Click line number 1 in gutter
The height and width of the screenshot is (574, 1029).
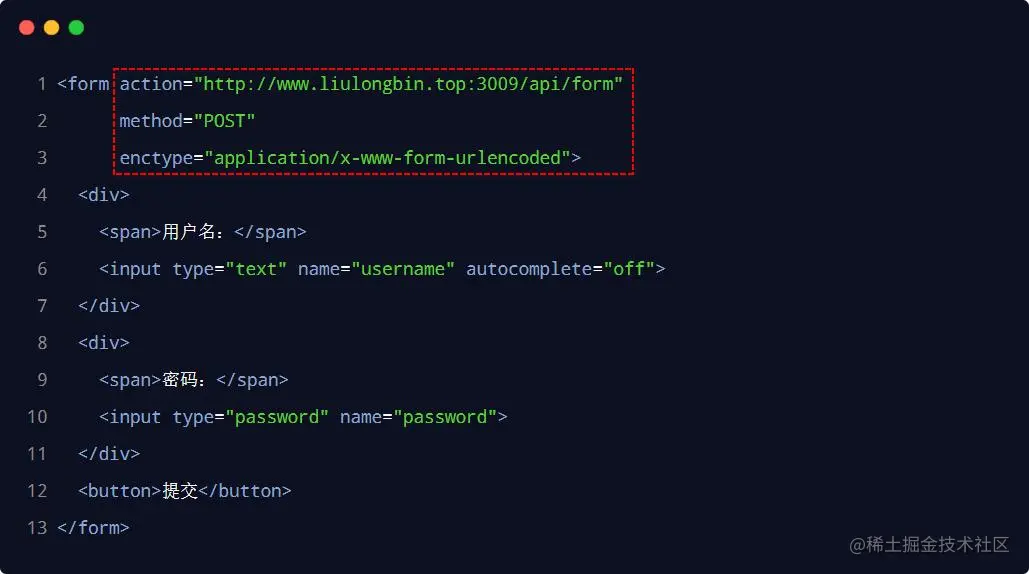point(41,84)
